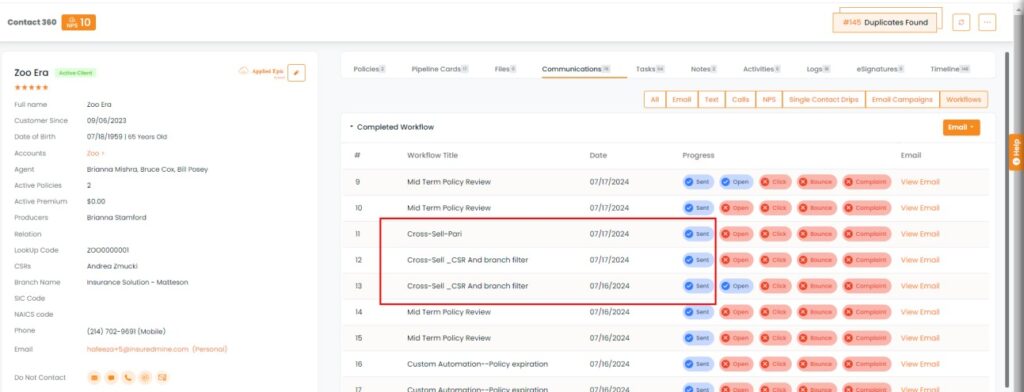This screenshot has height=392, width=1024.
Task: Filter communications by All
Action: point(654,100)
